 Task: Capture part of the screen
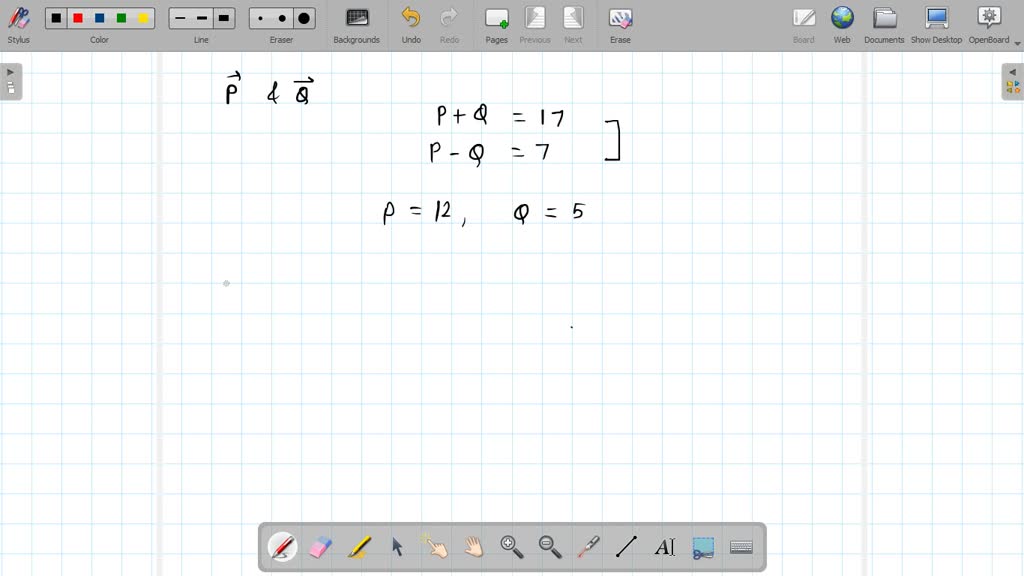(703, 546)
